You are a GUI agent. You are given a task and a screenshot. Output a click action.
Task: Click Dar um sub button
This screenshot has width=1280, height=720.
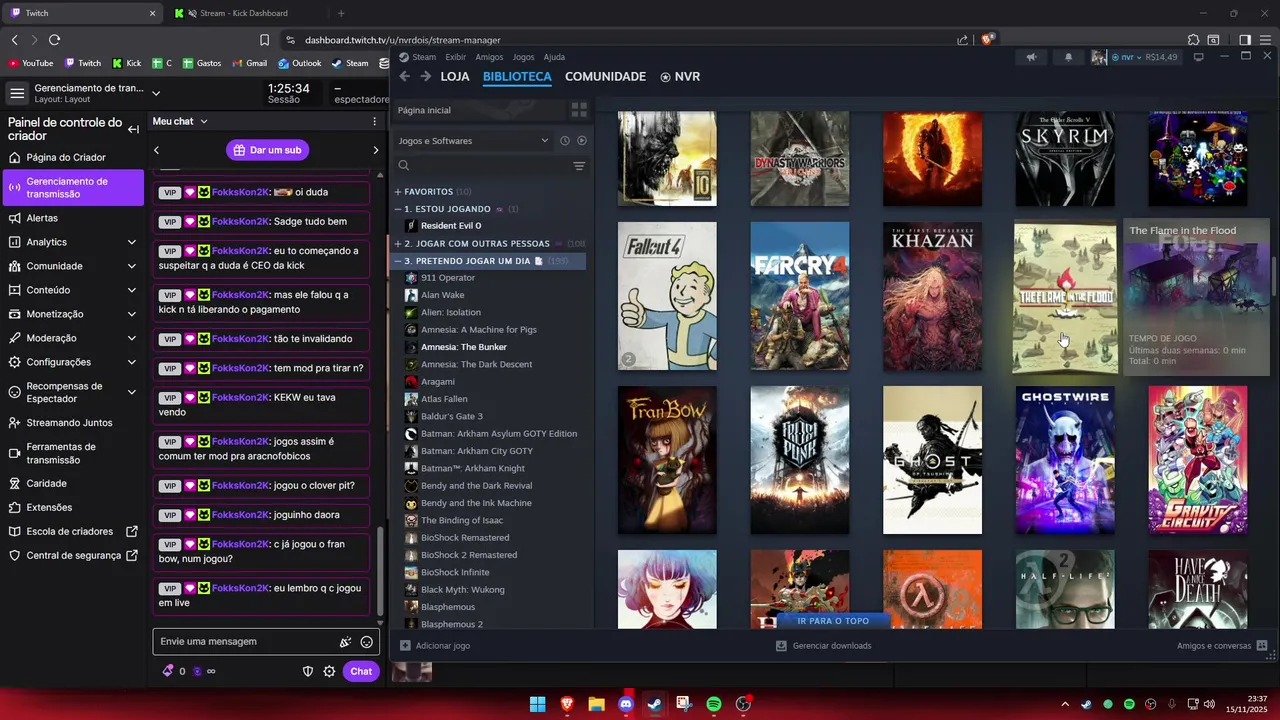click(267, 150)
